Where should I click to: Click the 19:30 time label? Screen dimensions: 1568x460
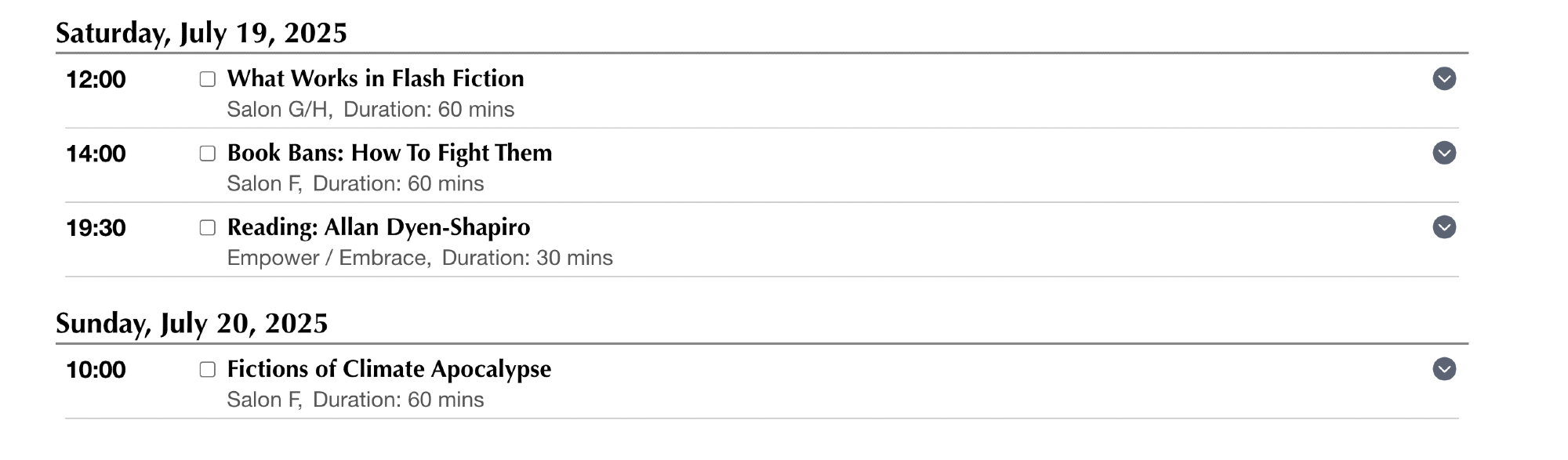pos(96,228)
